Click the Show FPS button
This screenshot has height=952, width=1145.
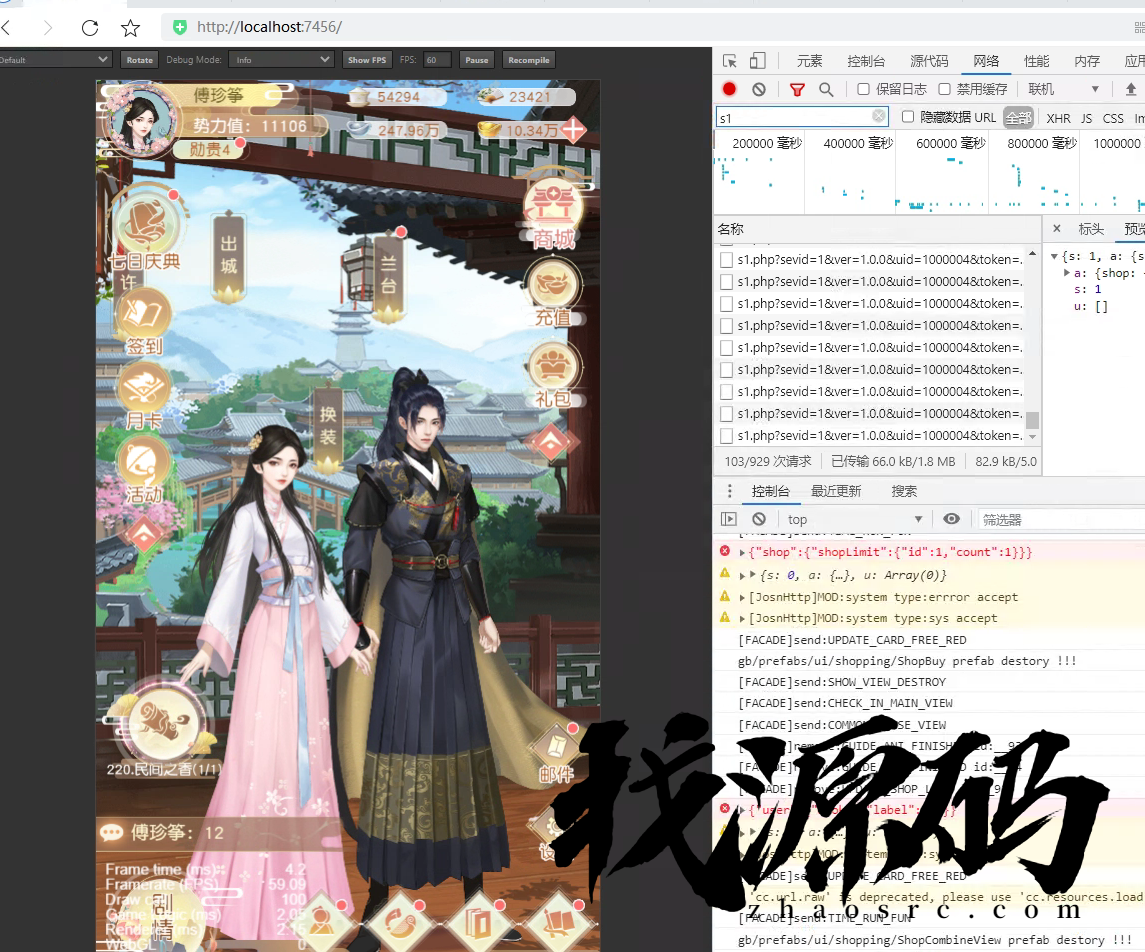[x=367, y=60]
